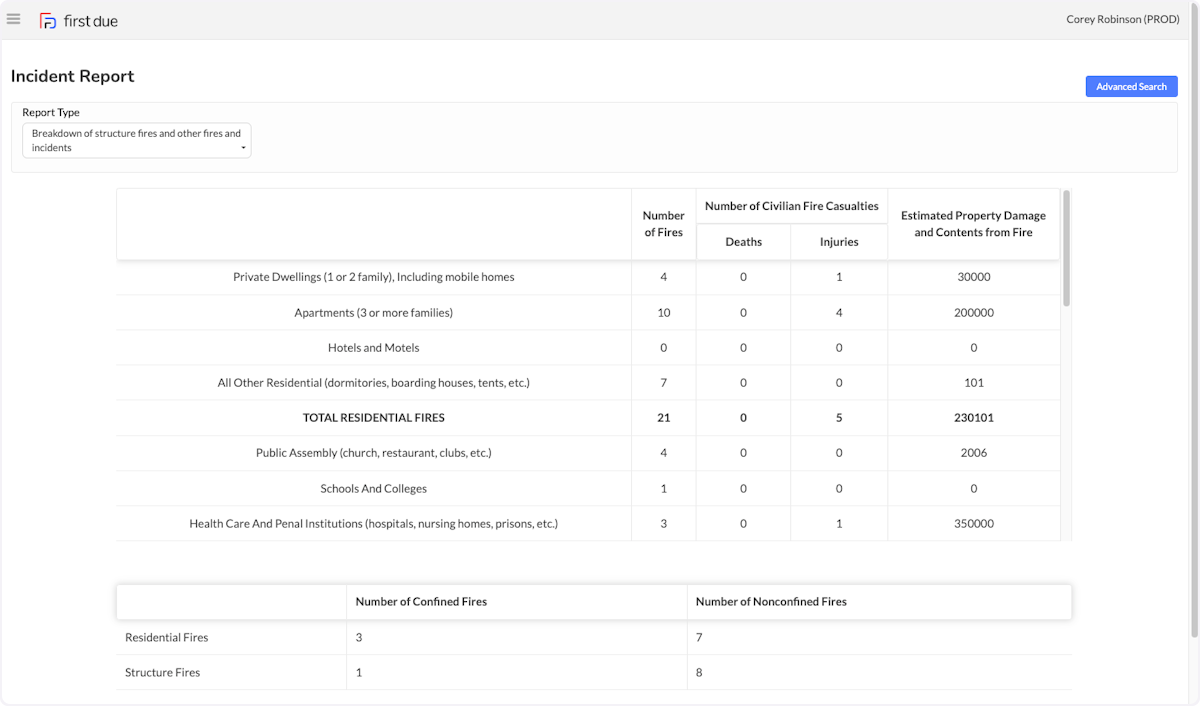Click Estimated Property Damage column header
Screen dimensions: 1200x706
(x=973, y=224)
